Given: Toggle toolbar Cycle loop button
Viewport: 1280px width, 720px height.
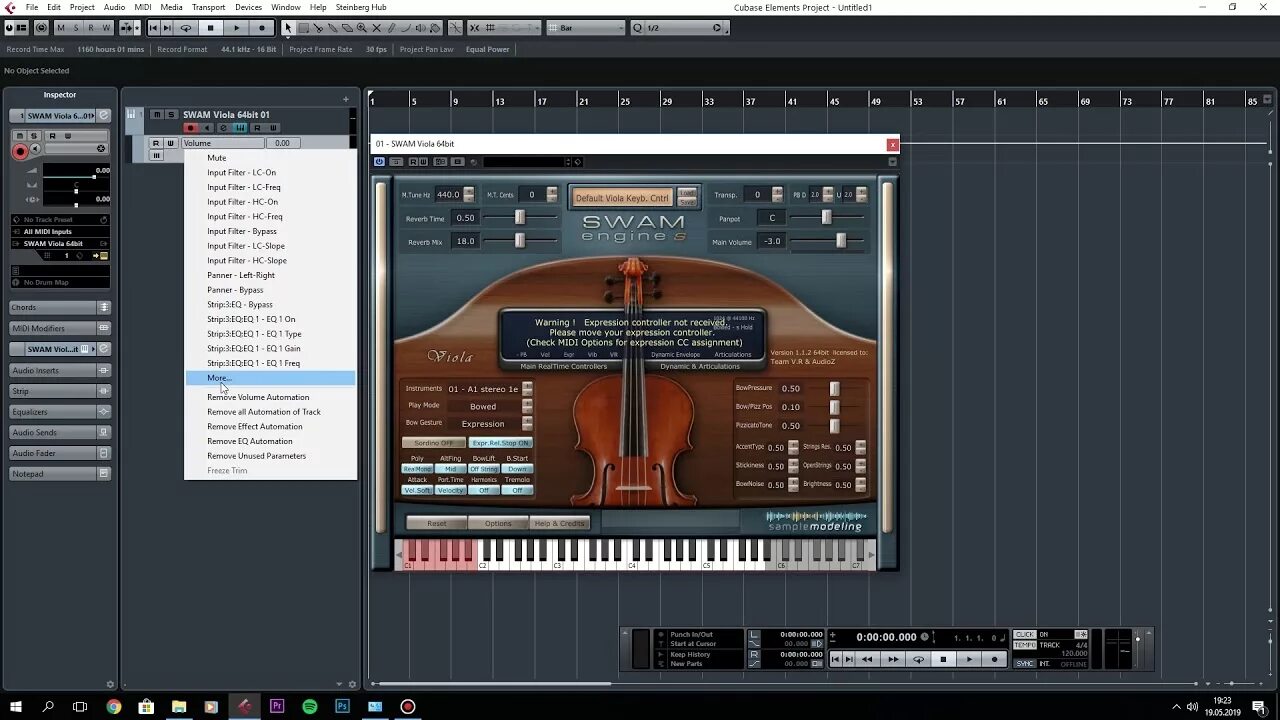Looking at the screenshot, I should click(x=185, y=28).
